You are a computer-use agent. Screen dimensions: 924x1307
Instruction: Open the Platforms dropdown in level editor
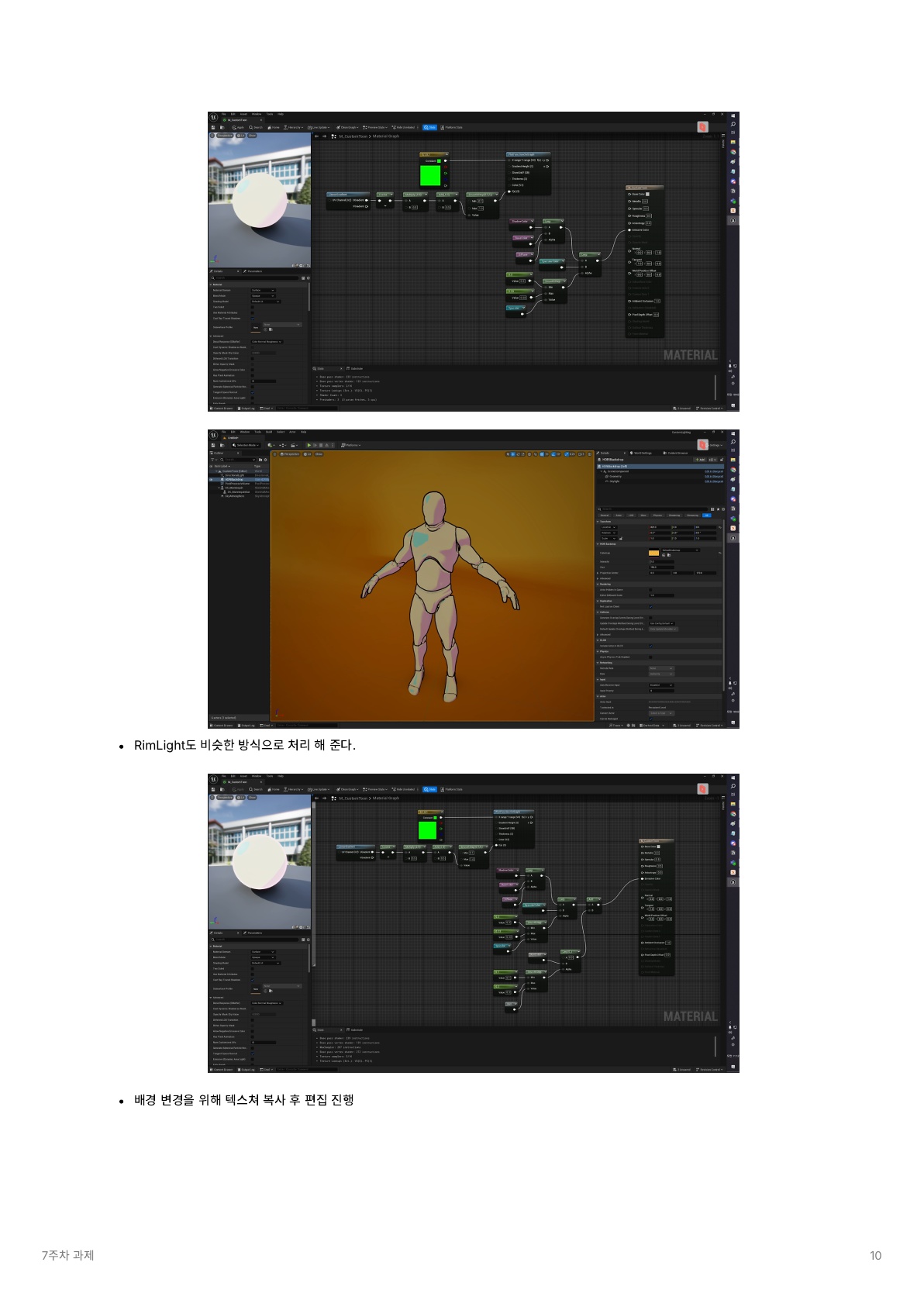click(350, 445)
